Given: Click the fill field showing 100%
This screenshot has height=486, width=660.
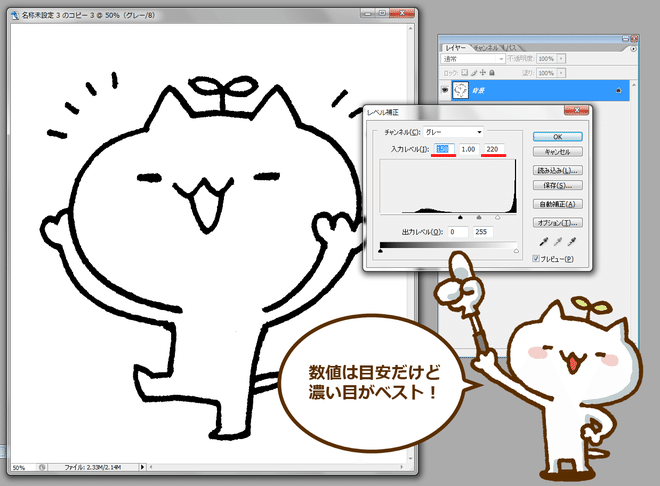Looking at the screenshot, I should tap(546, 73).
